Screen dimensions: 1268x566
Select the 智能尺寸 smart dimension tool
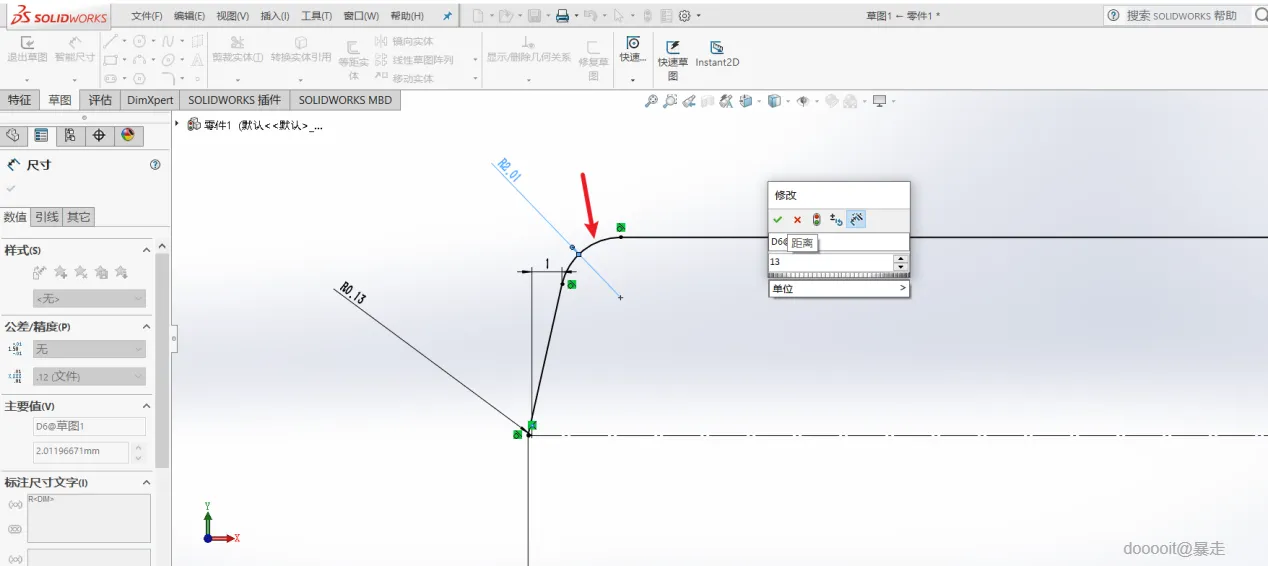[75, 49]
